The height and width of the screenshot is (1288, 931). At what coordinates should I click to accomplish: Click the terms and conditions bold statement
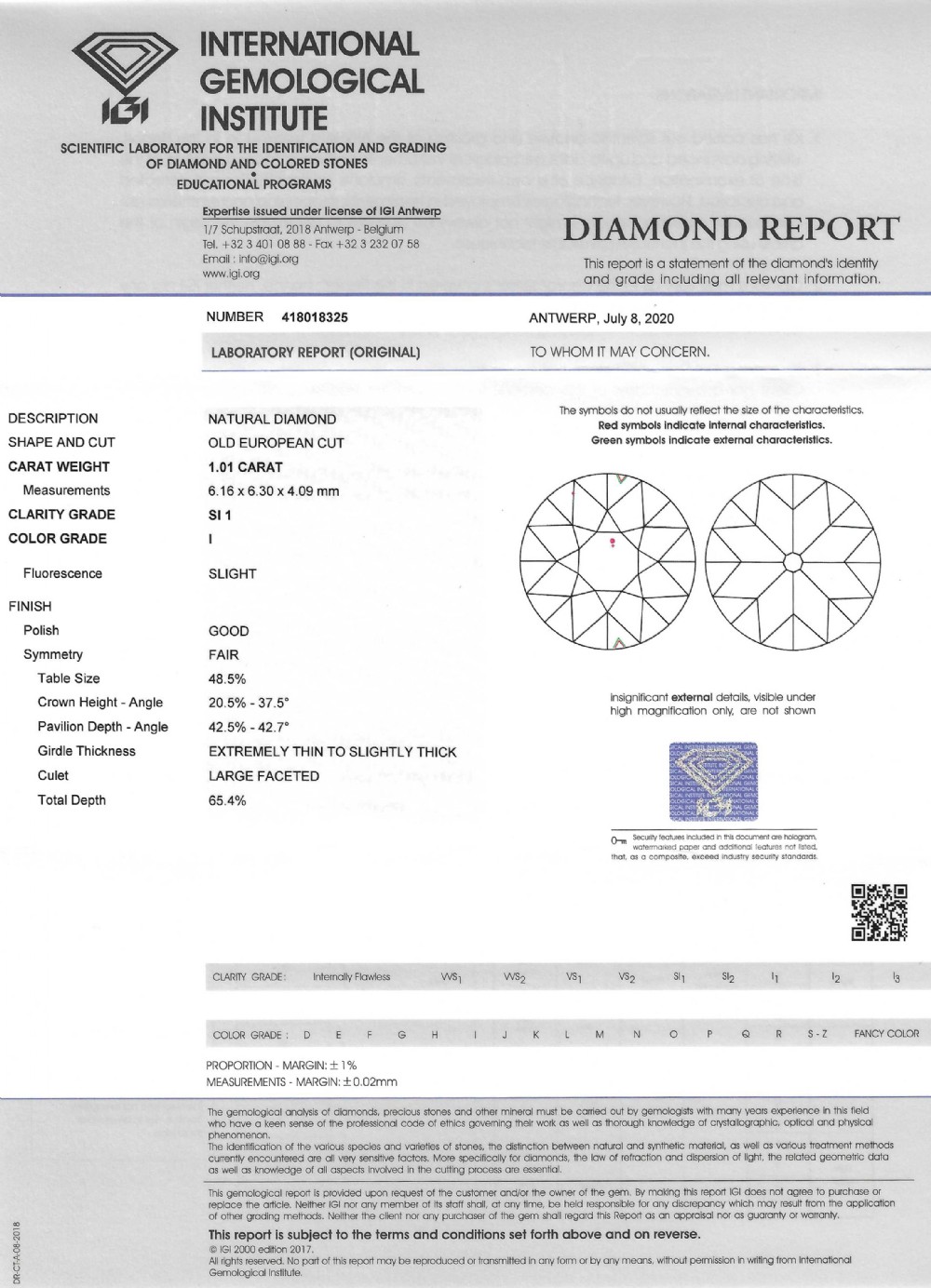(x=454, y=1235)
